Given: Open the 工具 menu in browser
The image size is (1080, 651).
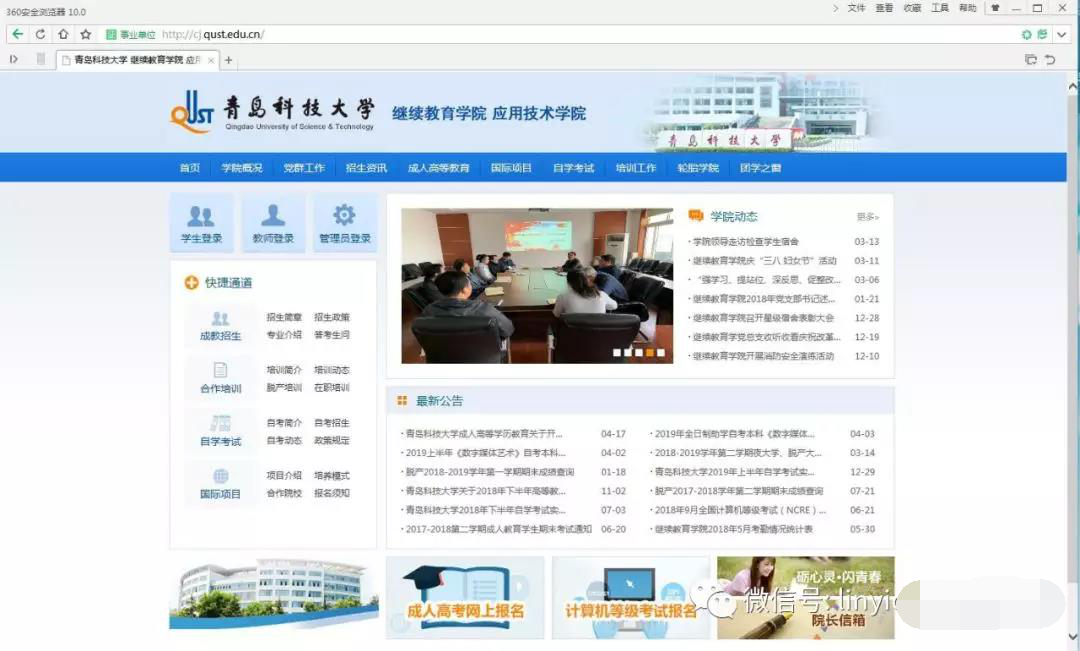Looking at the screenshot, I should [x=940, y=8].
